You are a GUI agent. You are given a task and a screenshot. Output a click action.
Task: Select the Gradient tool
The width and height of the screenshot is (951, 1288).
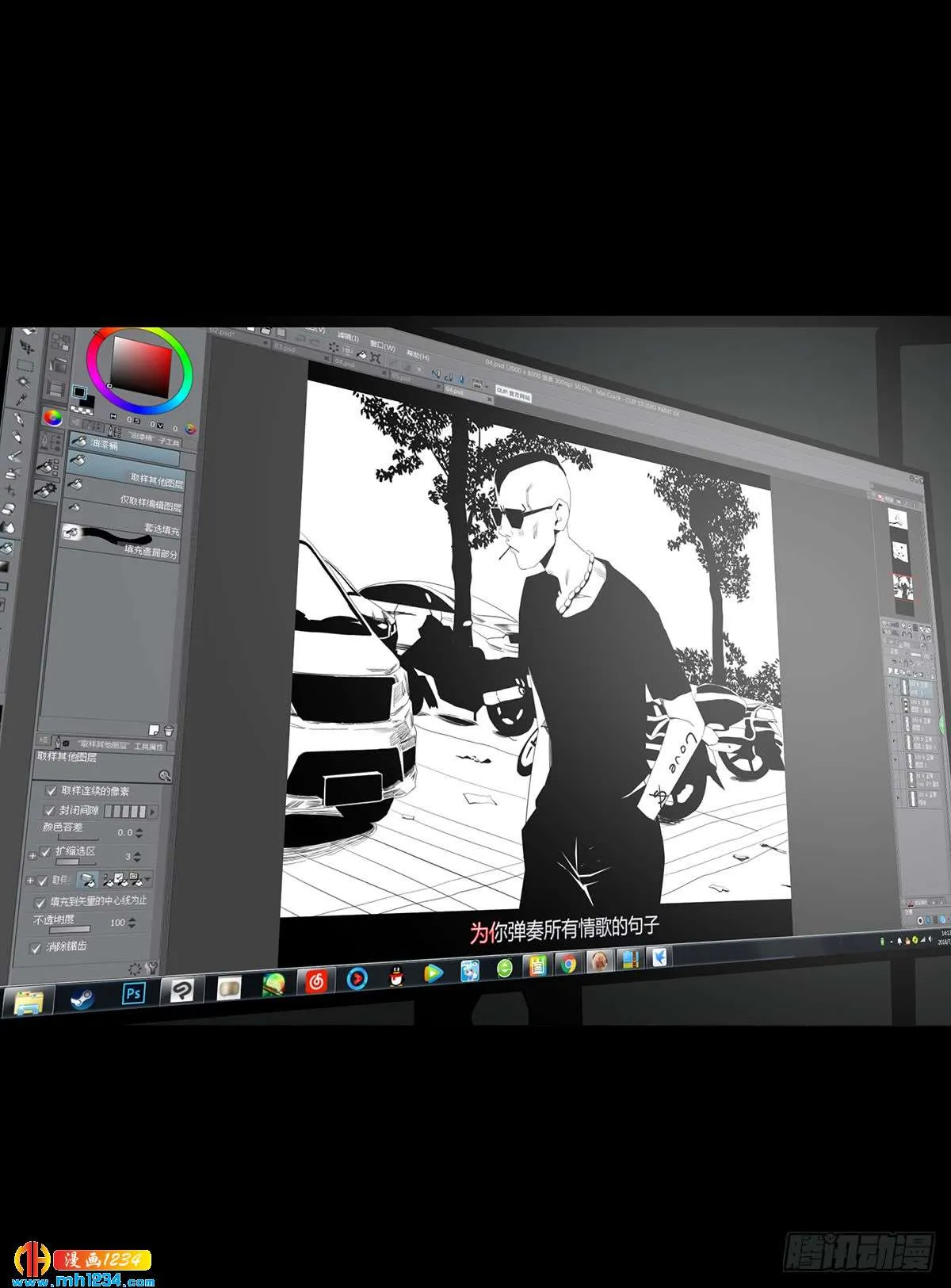tap(5, 567)
